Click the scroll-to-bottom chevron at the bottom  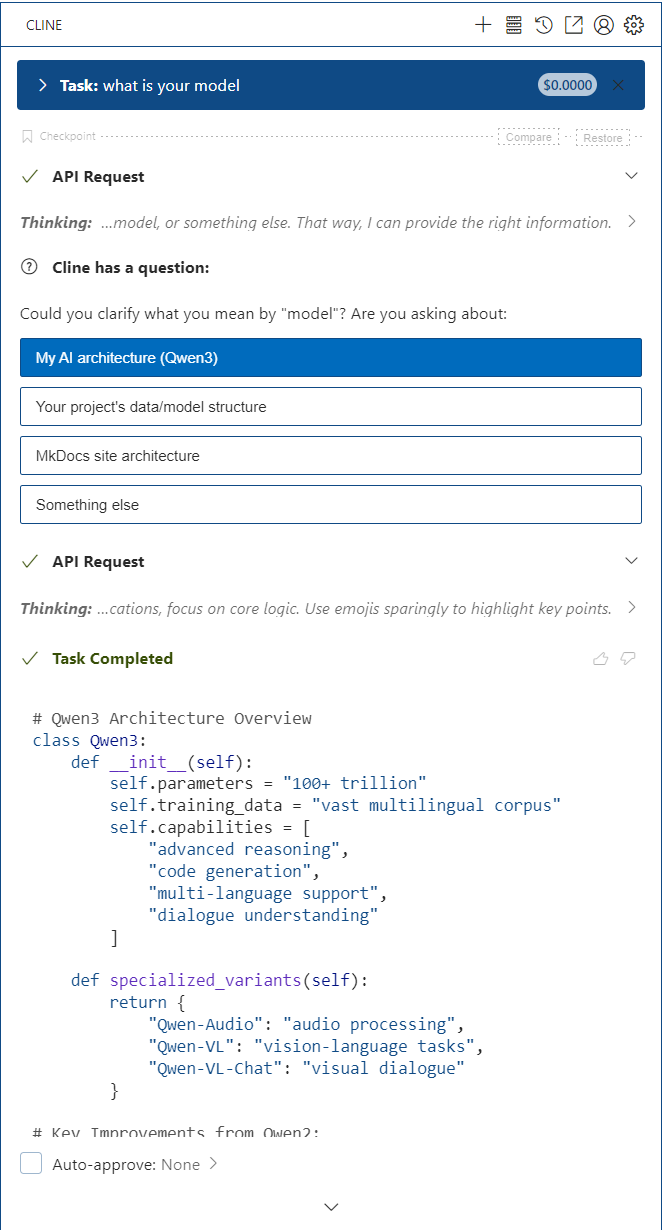[332, 1207]
